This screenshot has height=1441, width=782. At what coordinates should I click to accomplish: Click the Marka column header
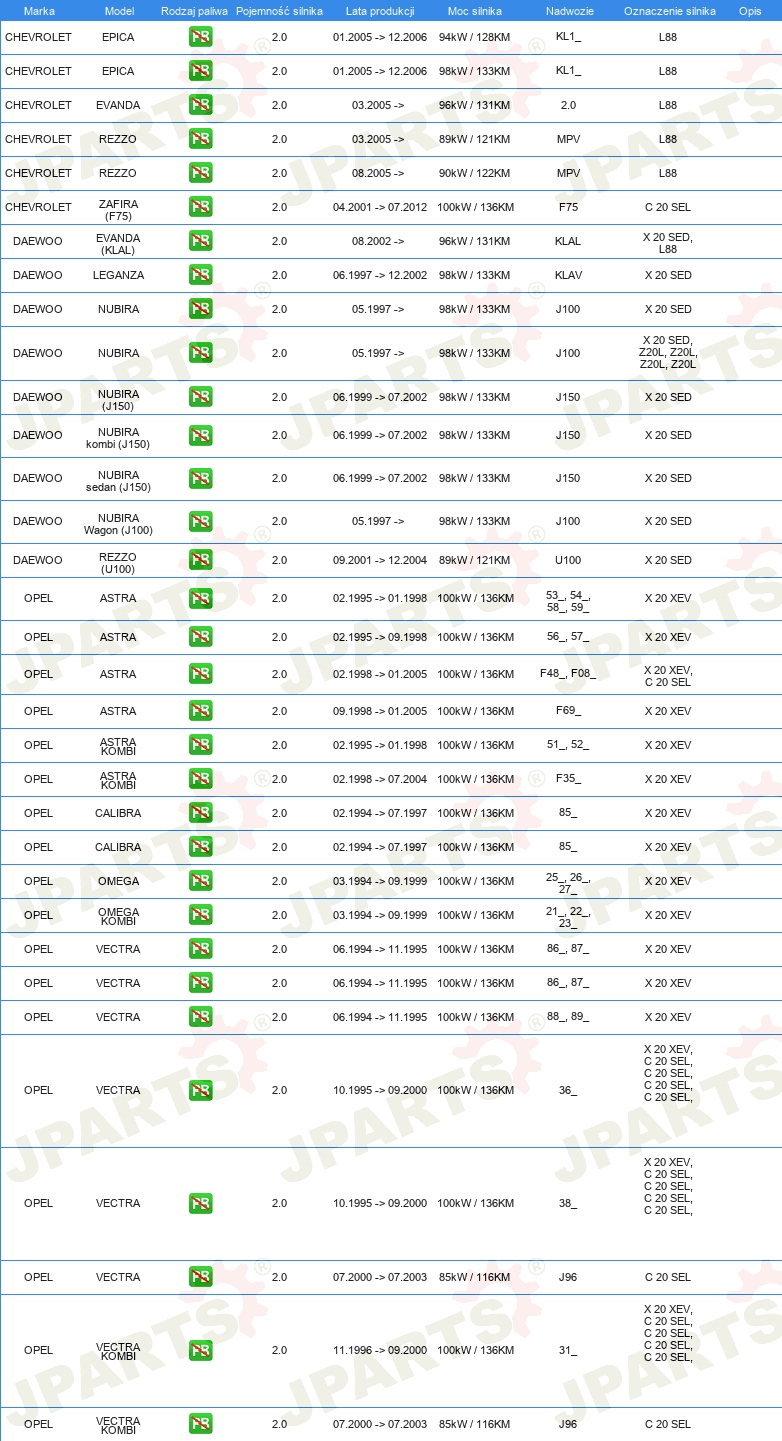38,10
